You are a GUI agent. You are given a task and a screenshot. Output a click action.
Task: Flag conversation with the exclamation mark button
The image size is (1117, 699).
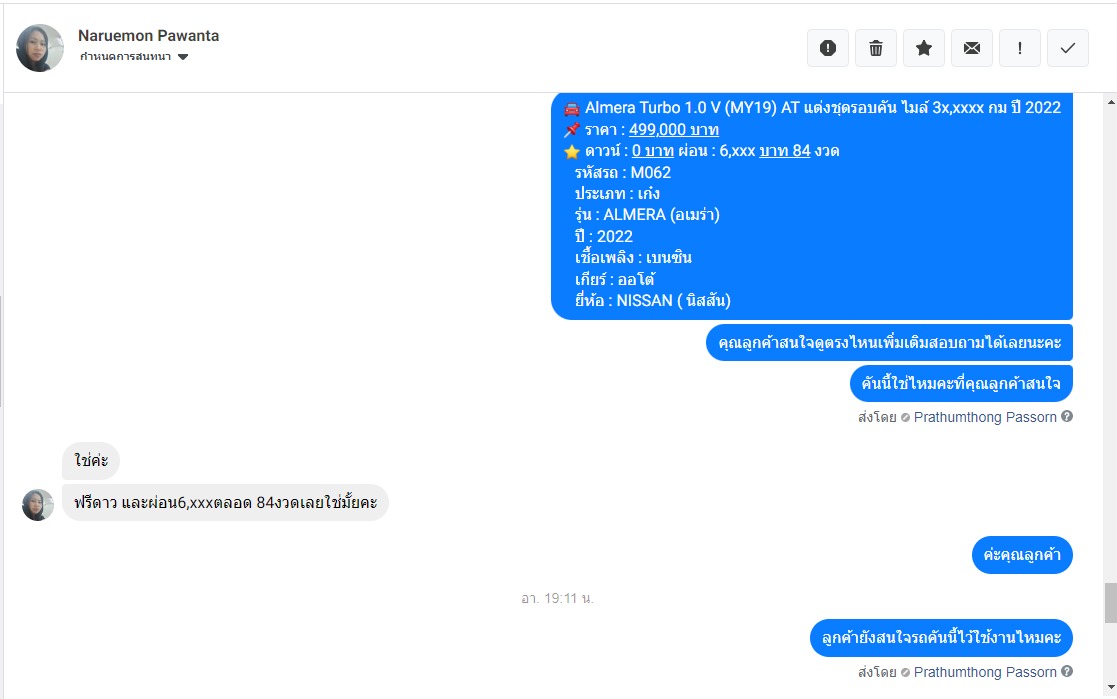1020,48
